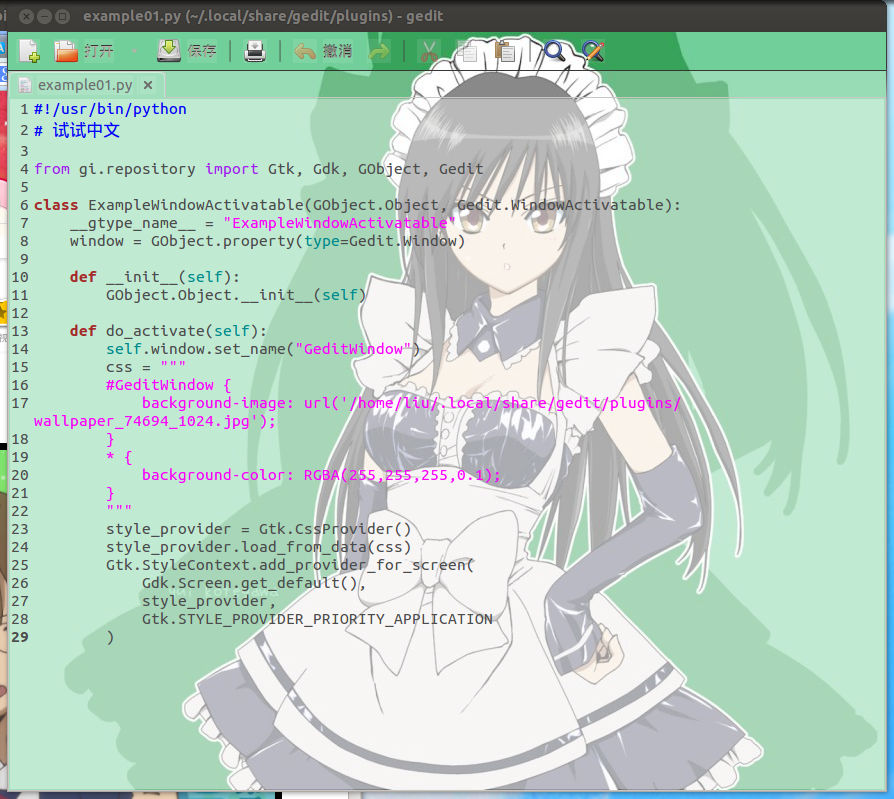This screenshot has width=894, height=799.
Task: Click the '__gtype_name__' assignment on line 7
Action: [132, 223]
